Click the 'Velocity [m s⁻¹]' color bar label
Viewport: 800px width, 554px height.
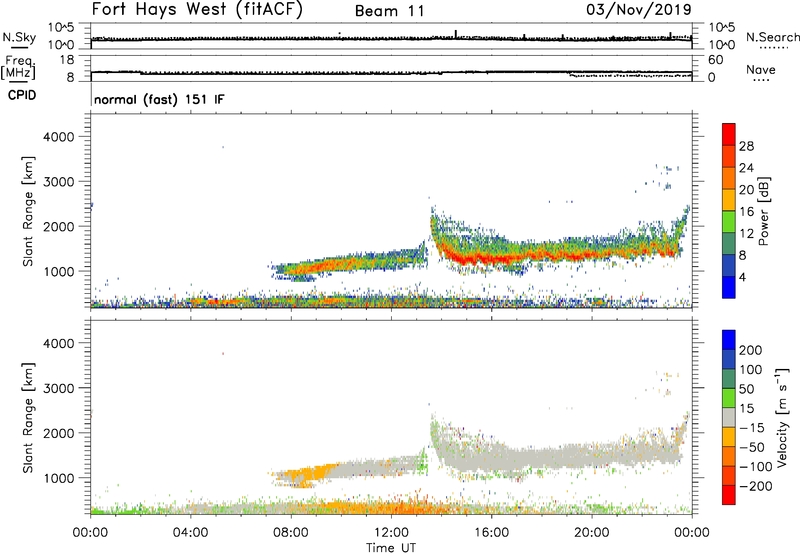pyautogui.click(x=782, y=417)
